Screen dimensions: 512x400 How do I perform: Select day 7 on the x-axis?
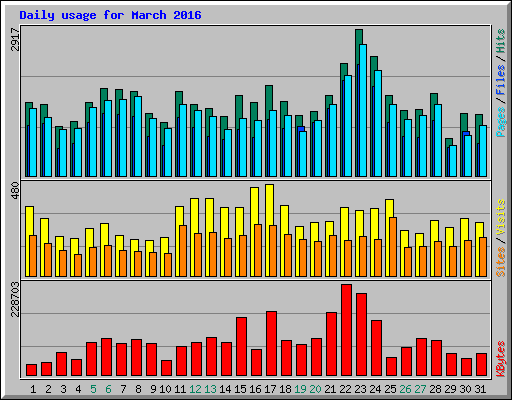coord(123,389)
